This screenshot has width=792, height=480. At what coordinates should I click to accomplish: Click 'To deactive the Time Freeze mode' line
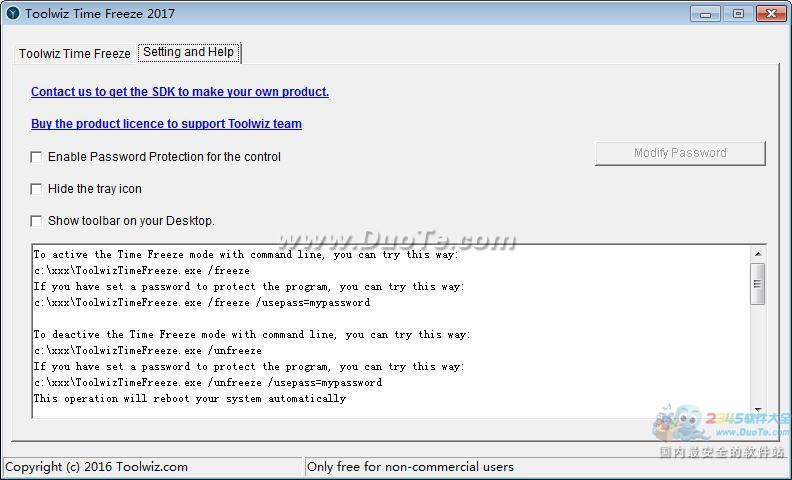(x=252, y=334)
